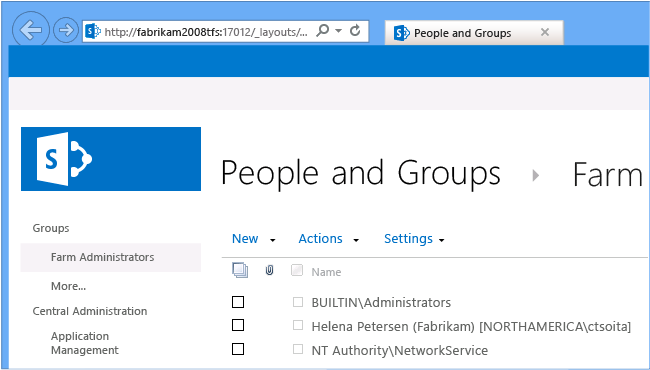Viewport: 650px width, 370px height.
Task: Click the SharePoint favicon in address bar
Action: (93, 31)
